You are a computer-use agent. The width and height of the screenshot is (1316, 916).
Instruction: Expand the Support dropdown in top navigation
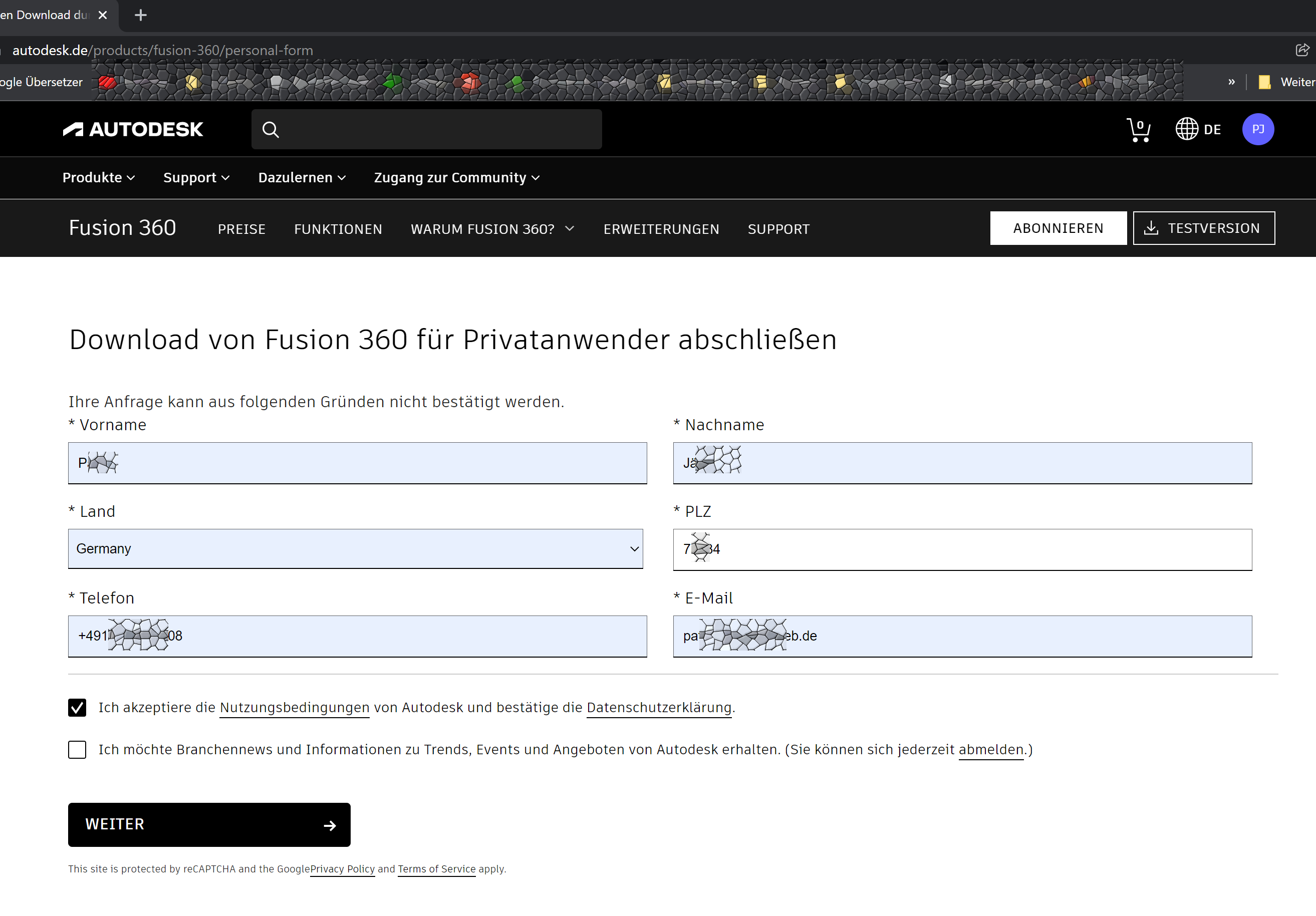(x=196, y=178)
